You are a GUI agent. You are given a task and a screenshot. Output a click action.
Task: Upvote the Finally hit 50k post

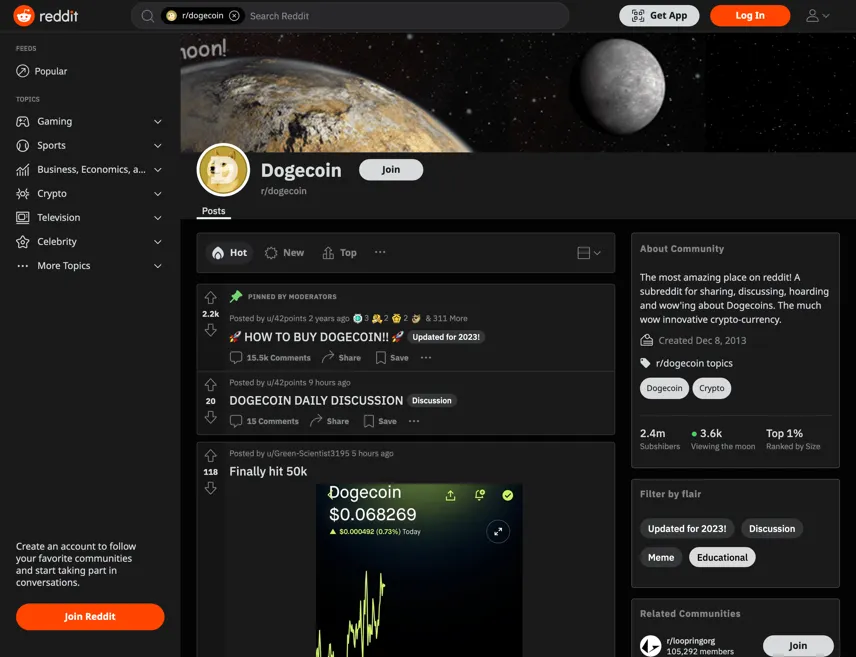tap(211, 455)
